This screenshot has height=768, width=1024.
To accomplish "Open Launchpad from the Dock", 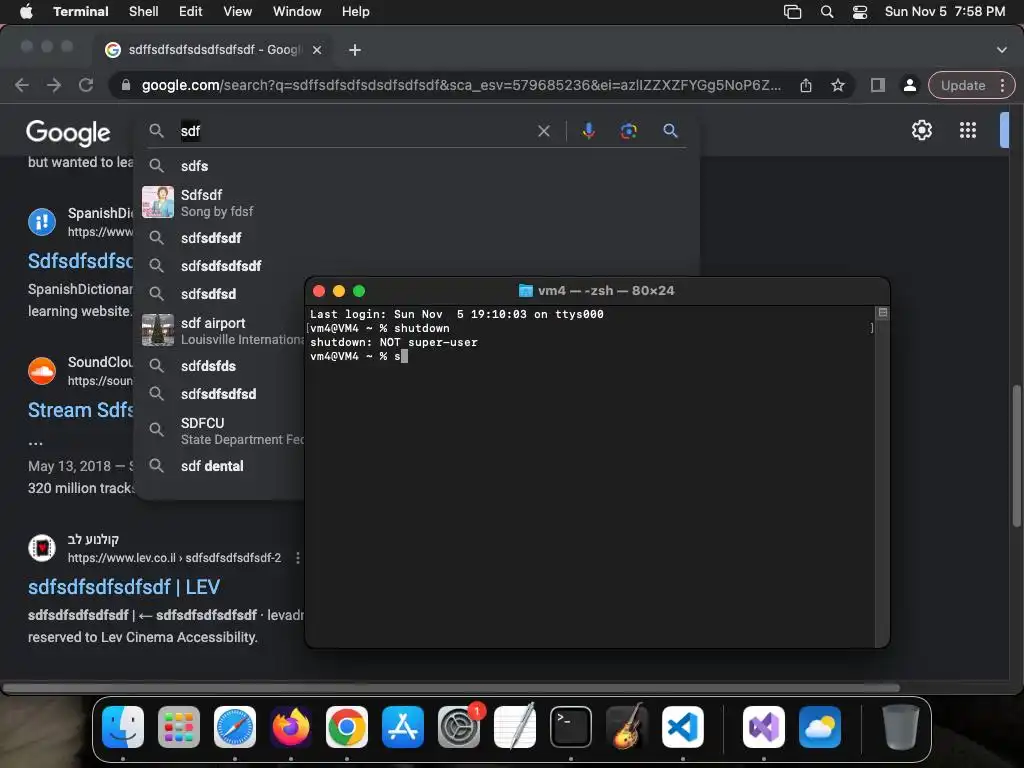I will [179, 727].
